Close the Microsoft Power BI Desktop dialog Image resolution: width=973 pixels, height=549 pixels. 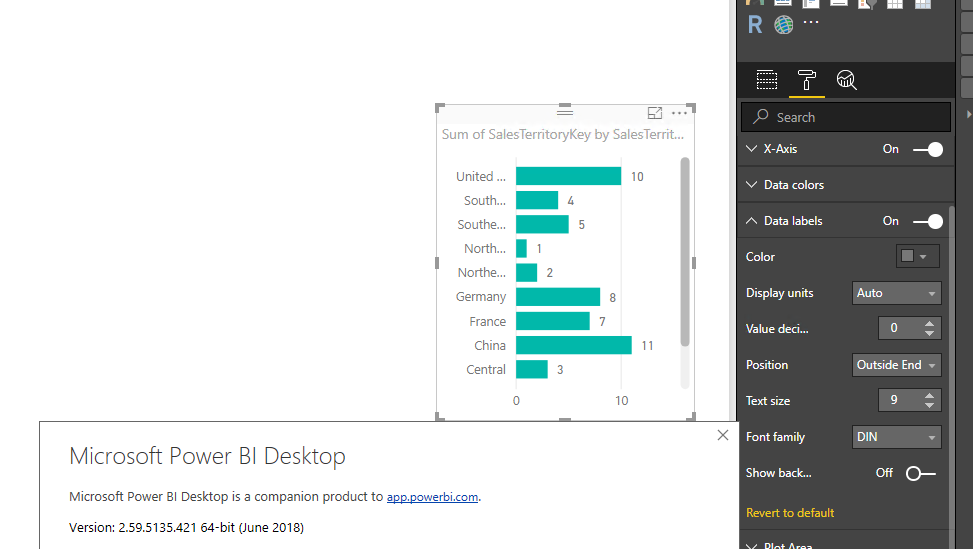tap(723, 435)
